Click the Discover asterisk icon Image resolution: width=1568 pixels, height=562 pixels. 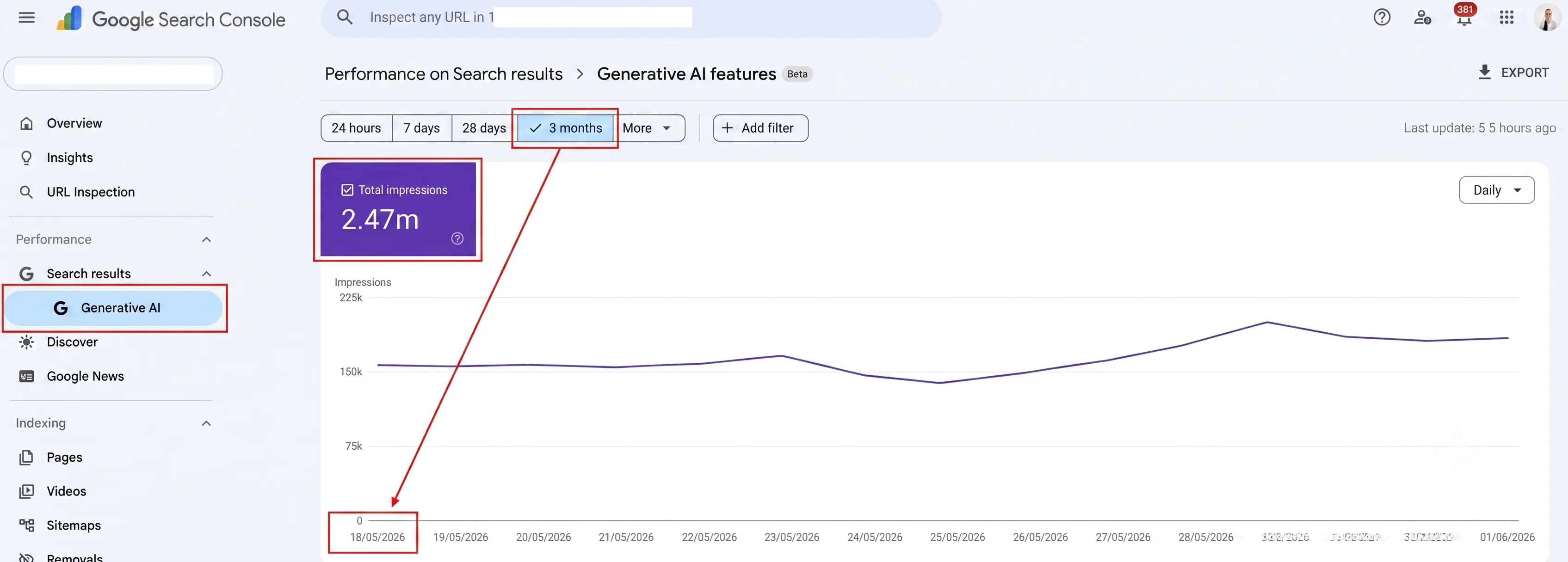(x=26, y=342)
